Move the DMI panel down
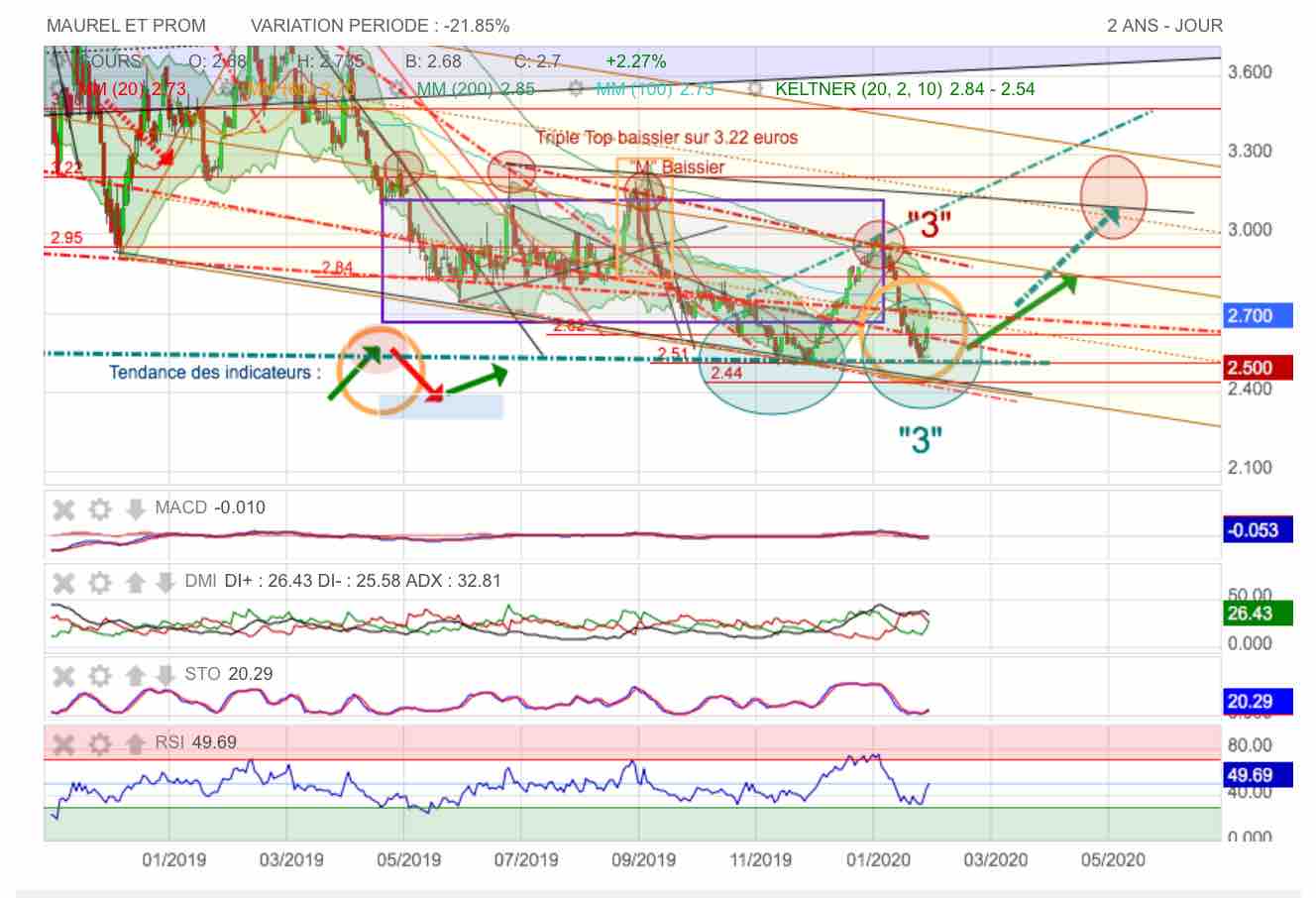Image resolution: width=1316 pixels, height=898 pixels. [x=165, y=583]
